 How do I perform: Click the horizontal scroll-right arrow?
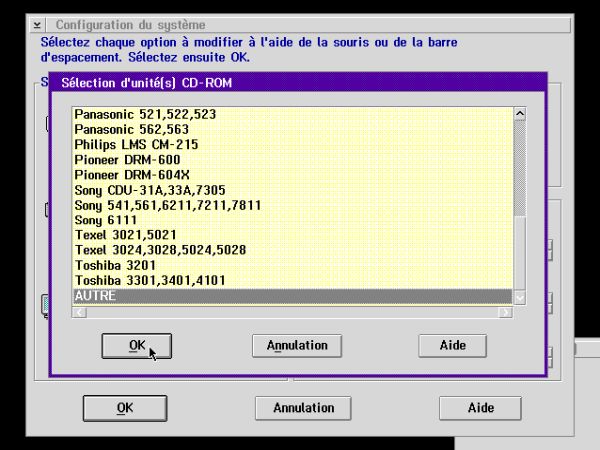[x=505, y=313]
